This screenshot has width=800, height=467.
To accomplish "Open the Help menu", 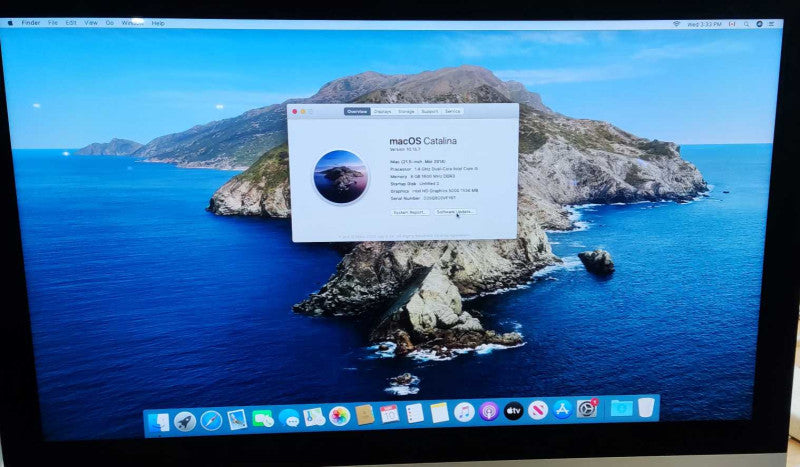I will [158, 23].
